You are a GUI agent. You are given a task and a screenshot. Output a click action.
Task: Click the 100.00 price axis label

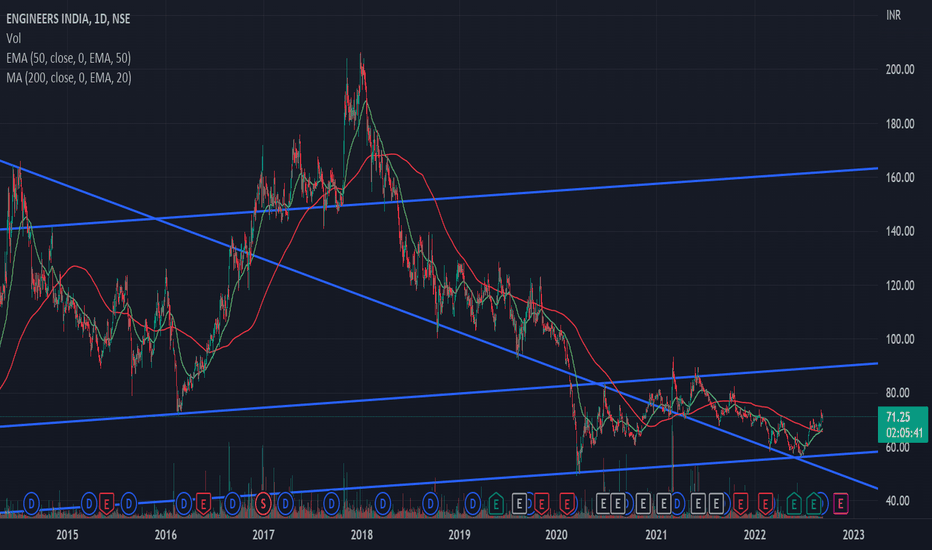900,339
